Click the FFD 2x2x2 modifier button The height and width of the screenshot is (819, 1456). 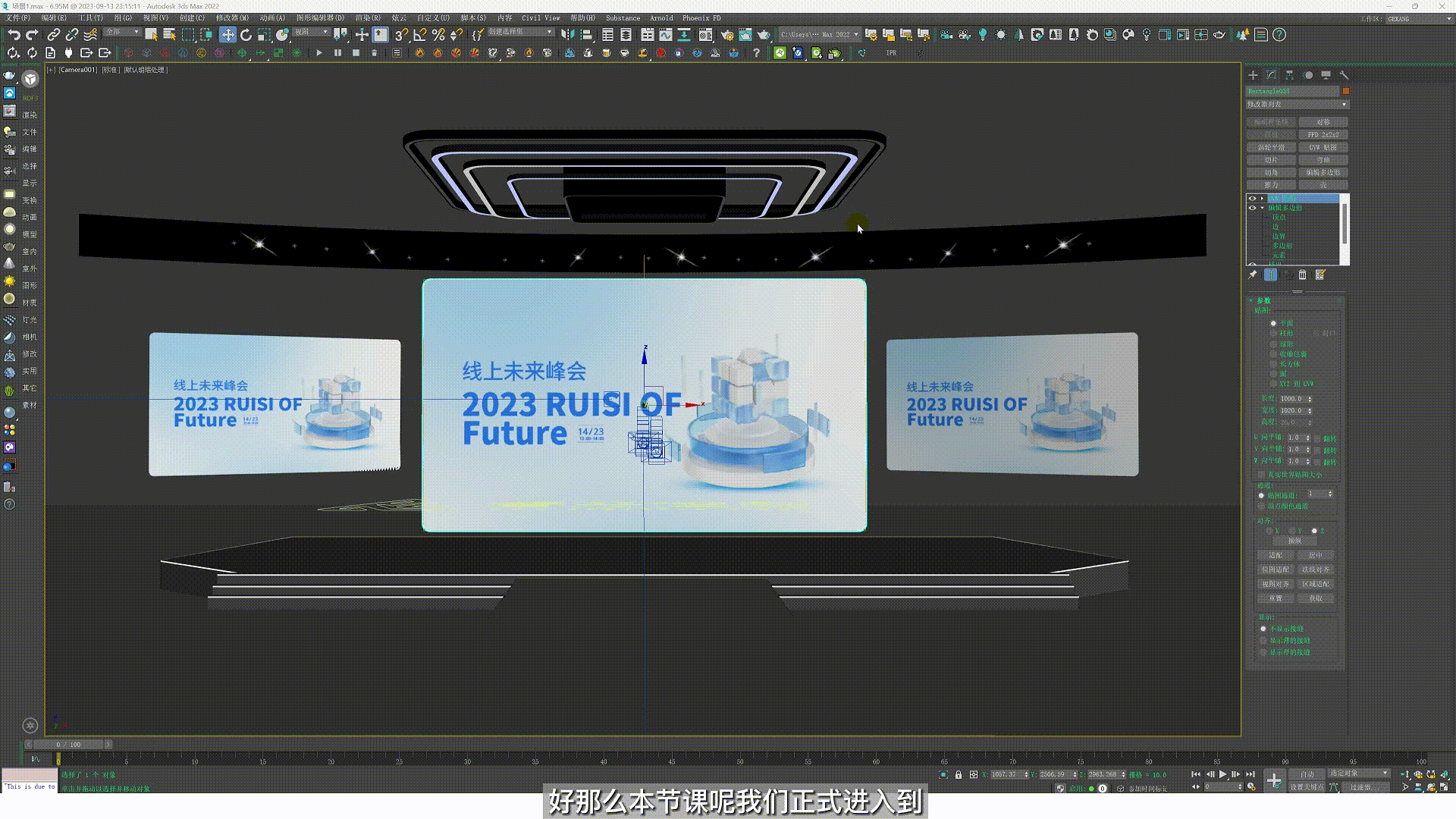click(1323, 135)
